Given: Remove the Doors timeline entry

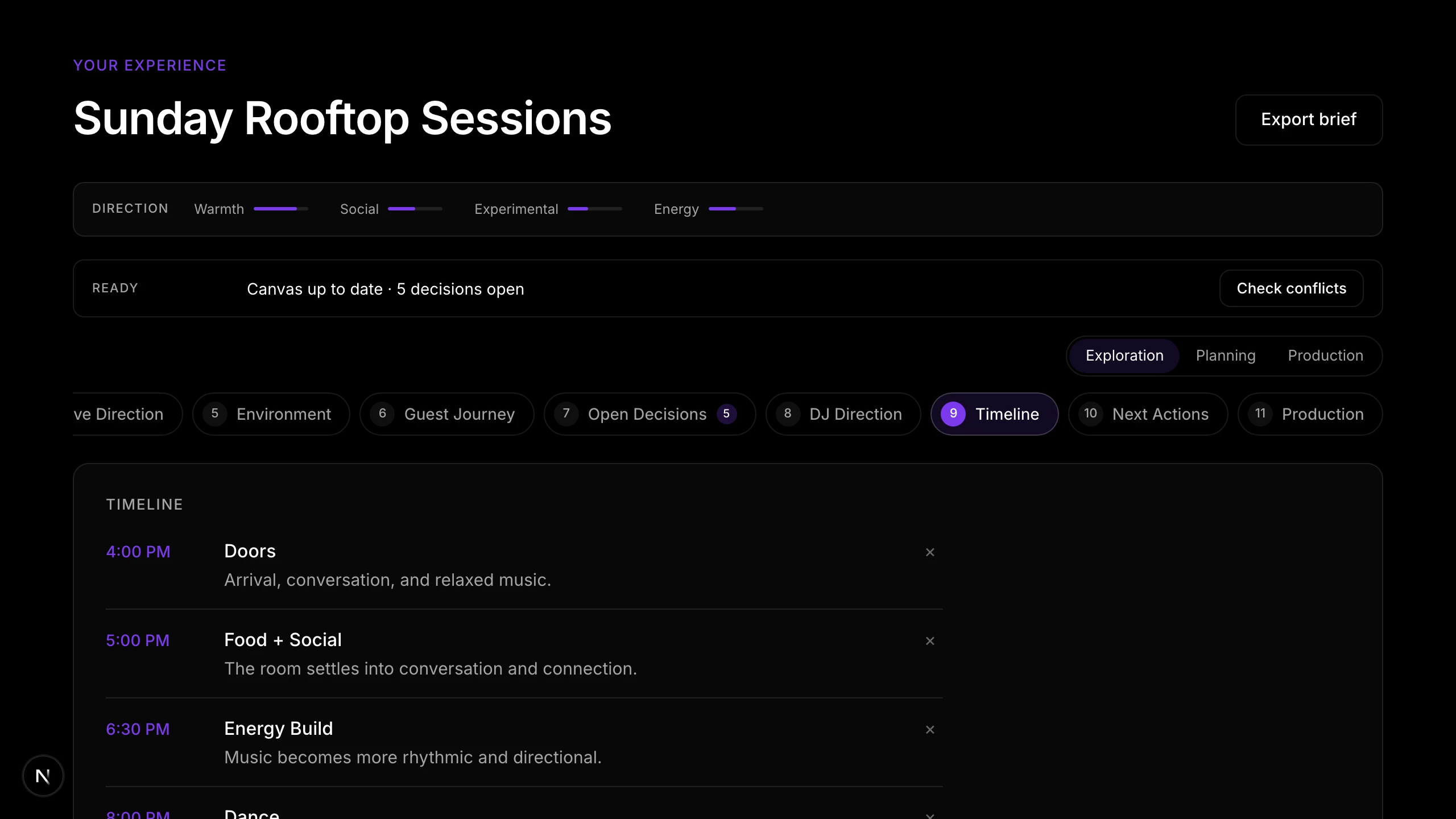Looking at the screenshot, I should pyautogui.click(x=930, y=552).
